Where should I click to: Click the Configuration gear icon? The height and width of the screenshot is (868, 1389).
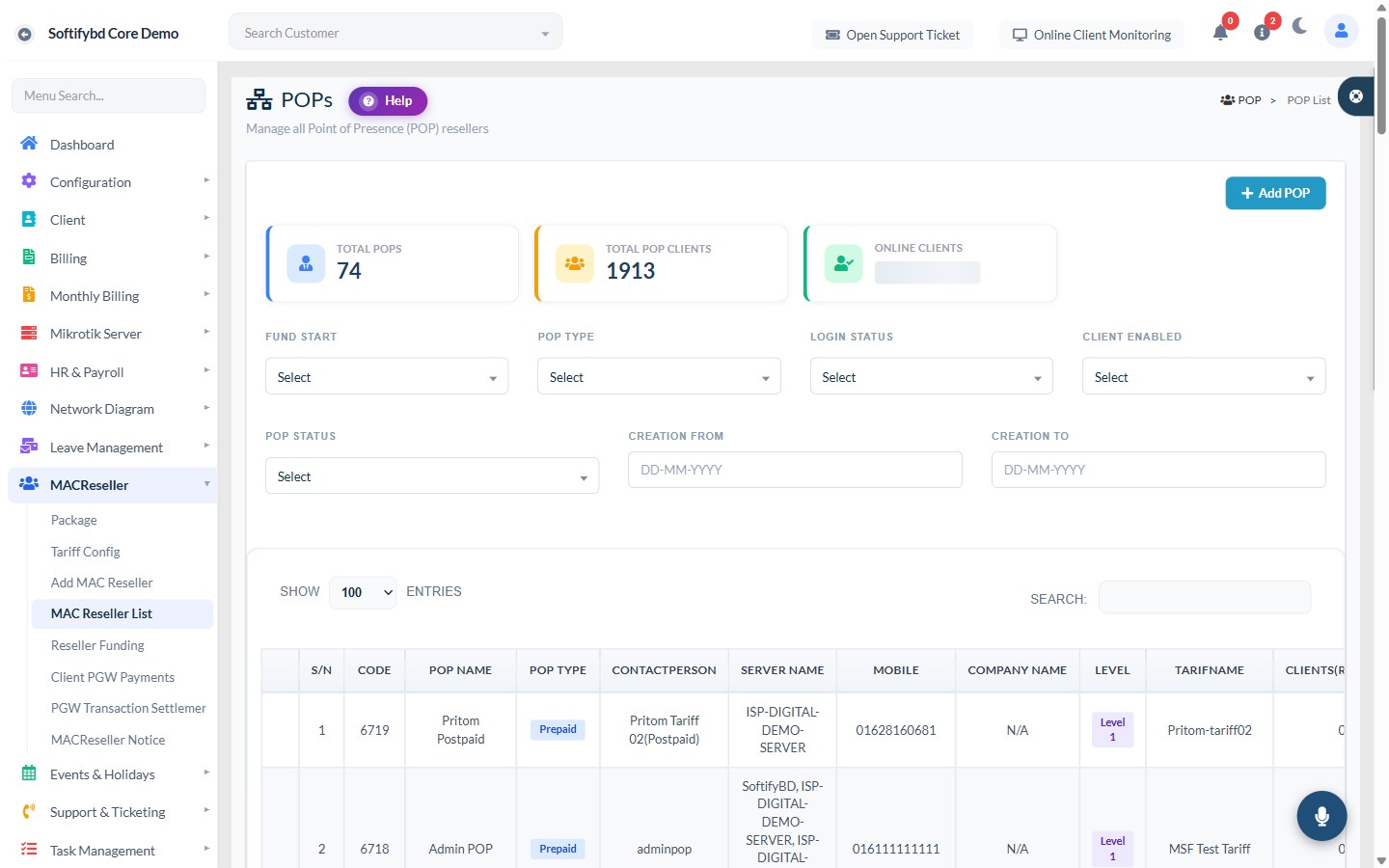29,181
